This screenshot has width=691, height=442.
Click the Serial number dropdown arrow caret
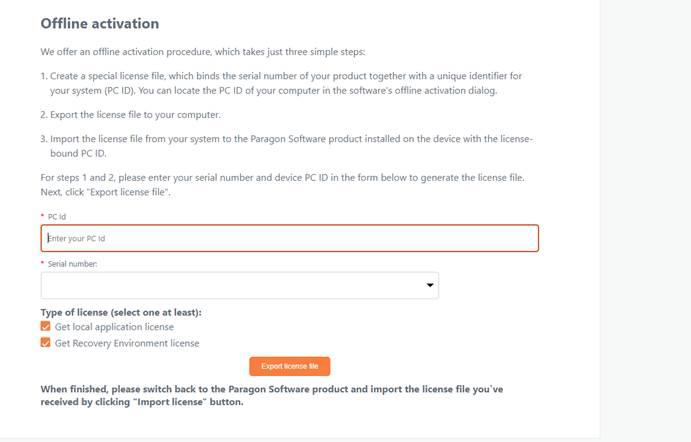pos(430,285)
